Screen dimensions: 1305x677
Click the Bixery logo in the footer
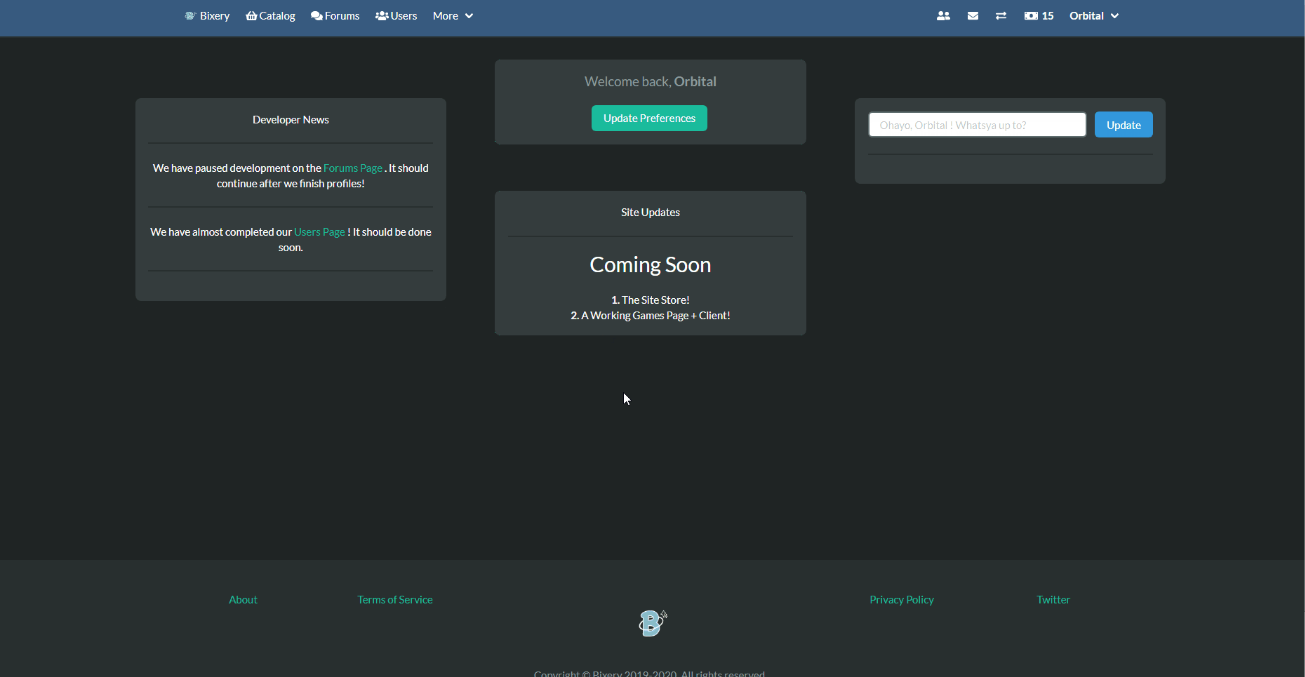652,623
